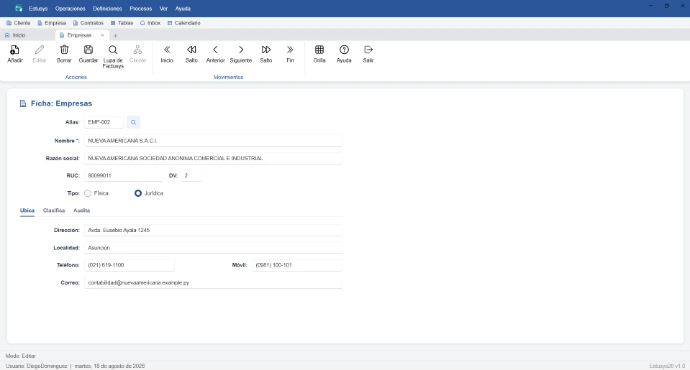Open Inbox quick-access shortcut
Image resolution: width=690 pixels, height=370 pixels.
[x=150, y=23]
